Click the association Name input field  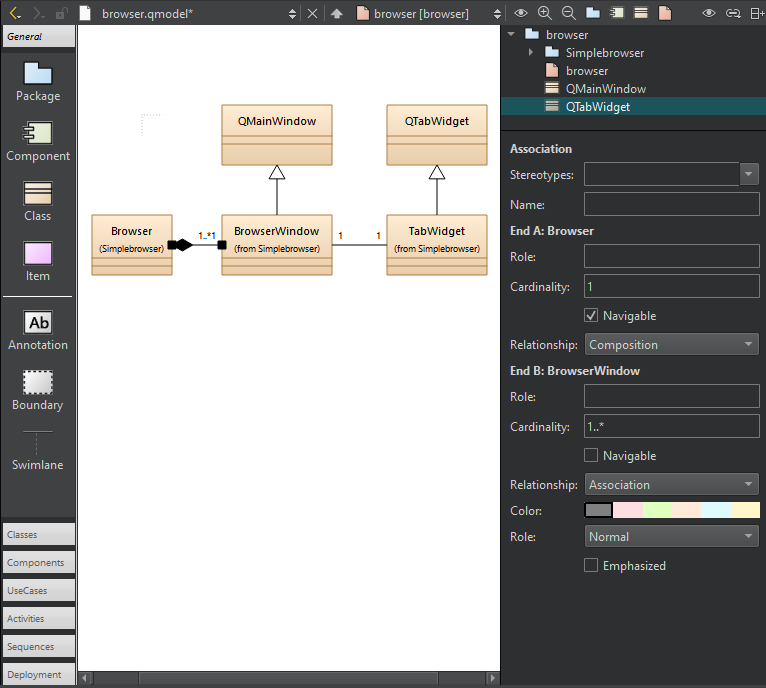[x=671, y=205]
